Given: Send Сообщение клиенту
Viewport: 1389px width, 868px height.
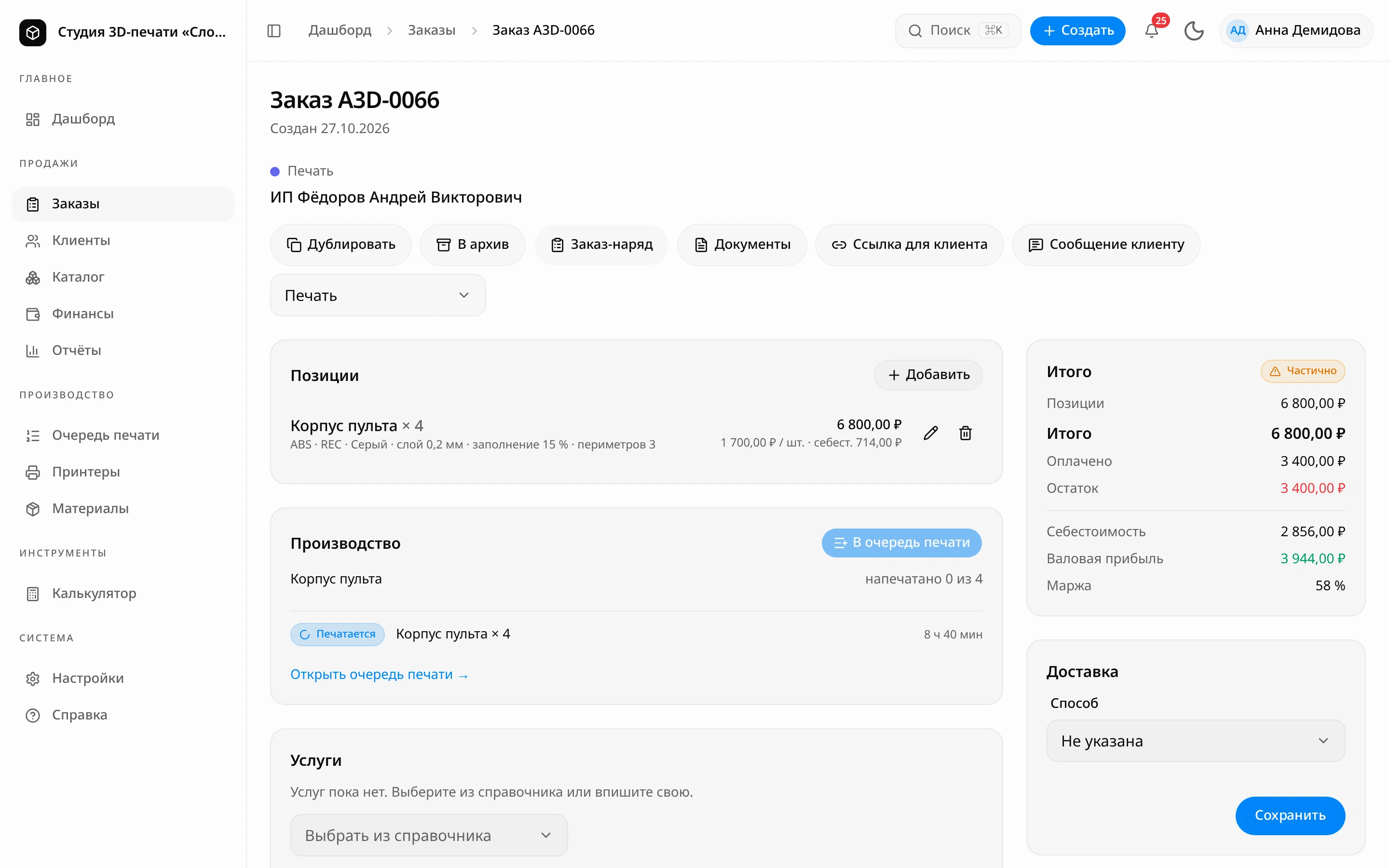Looking at the screenshot, I should tap(1106, 244).
